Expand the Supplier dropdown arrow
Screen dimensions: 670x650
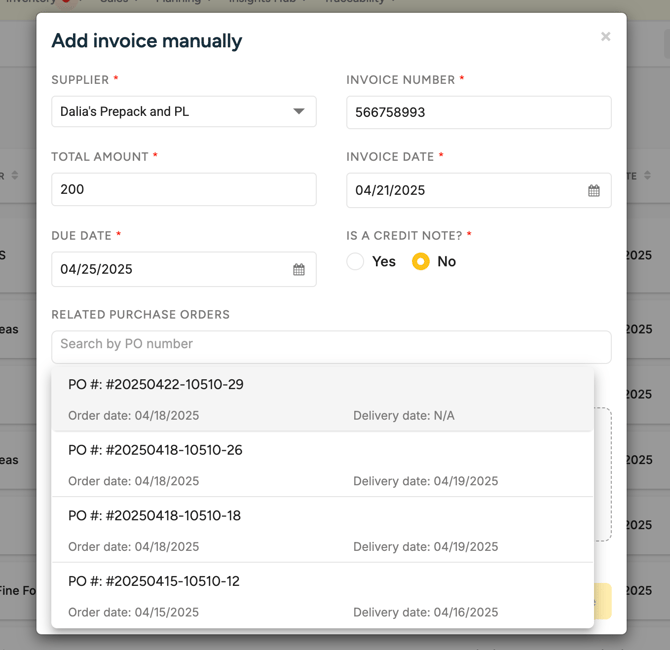pos(299,112)
